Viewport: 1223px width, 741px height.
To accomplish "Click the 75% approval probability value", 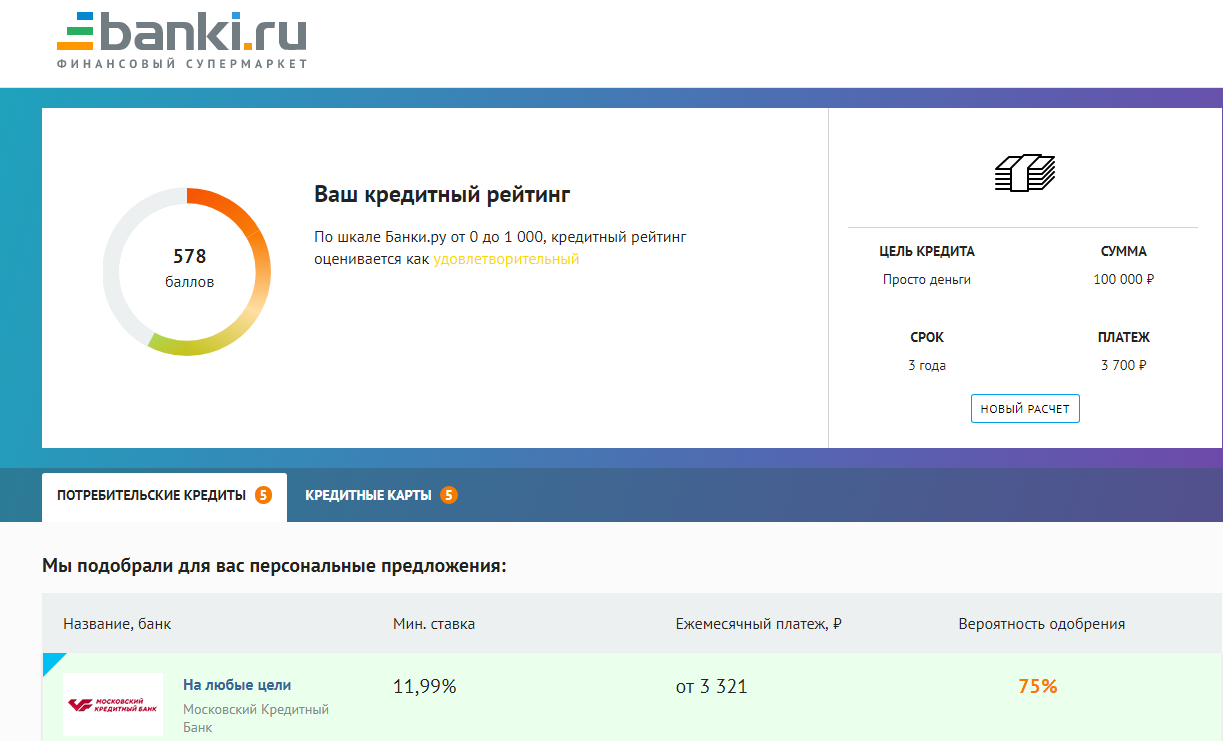I will coord(1037,687).
